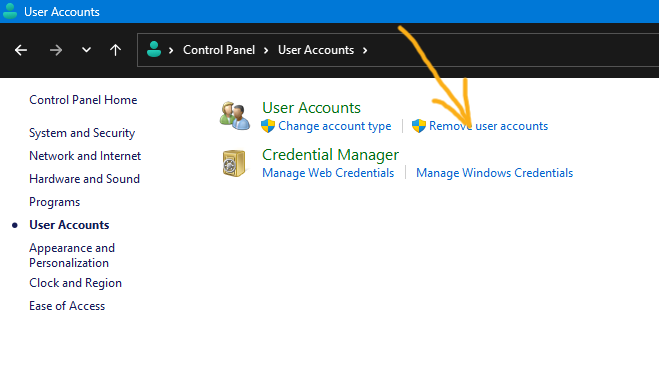
Task: Click the Credential Manager safe icon
Action: click(234, 163)
